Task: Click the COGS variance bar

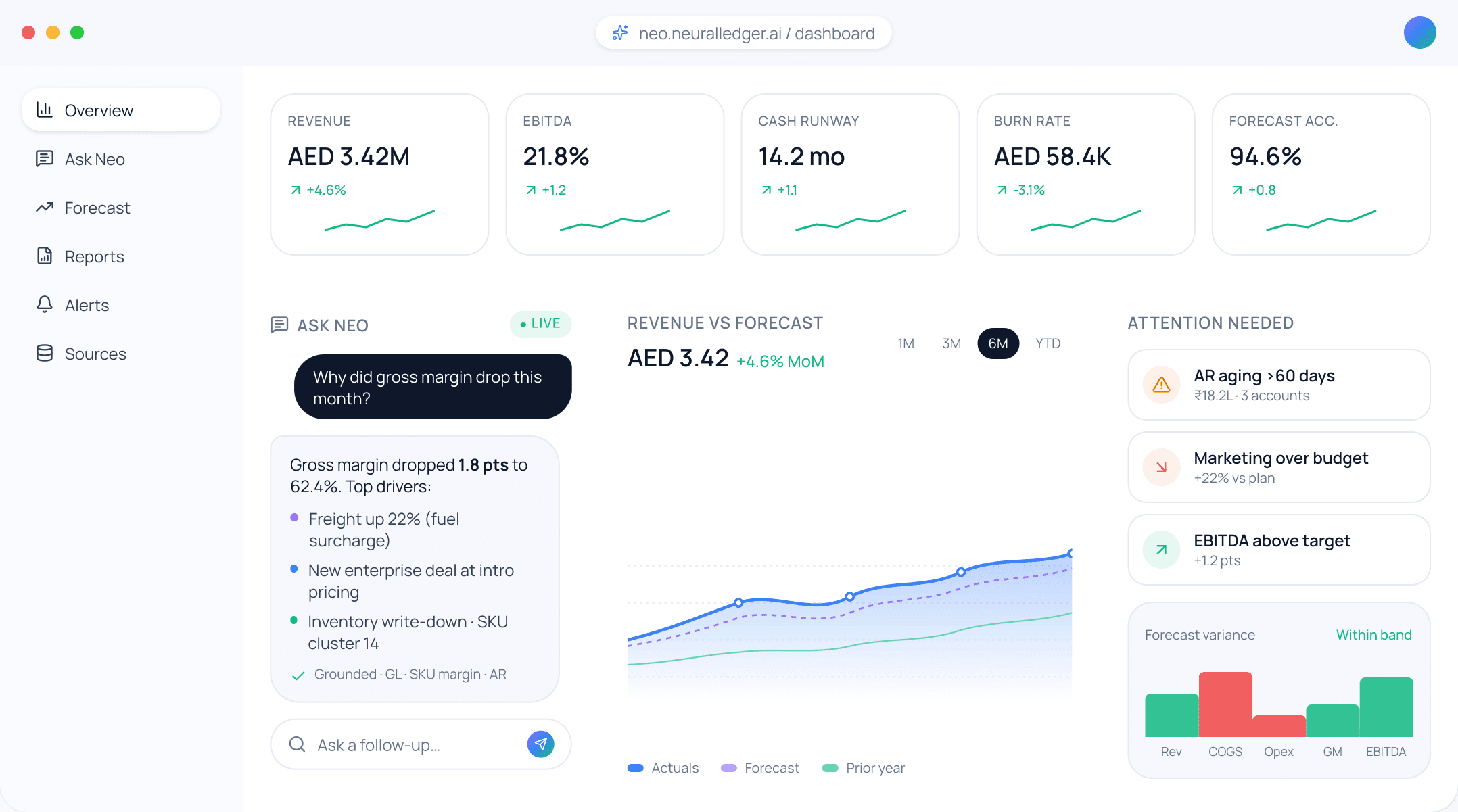Action: pos(1225,704)
